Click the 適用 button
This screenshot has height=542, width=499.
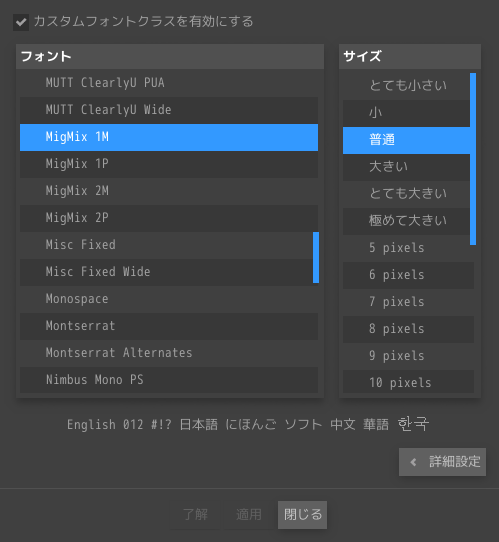pyautogui.click(x=249, y=515)
